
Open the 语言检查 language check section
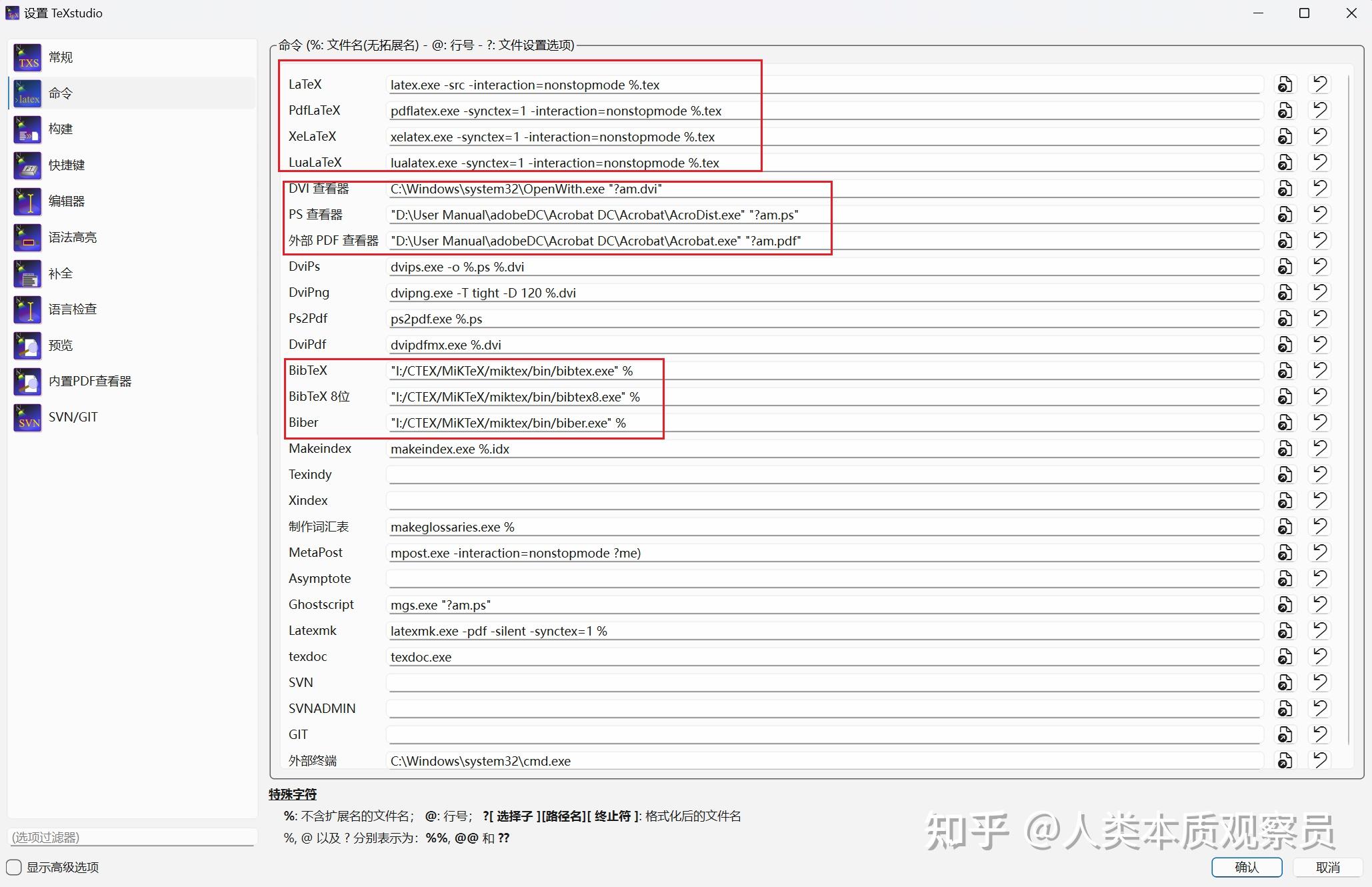click(72, 309)
